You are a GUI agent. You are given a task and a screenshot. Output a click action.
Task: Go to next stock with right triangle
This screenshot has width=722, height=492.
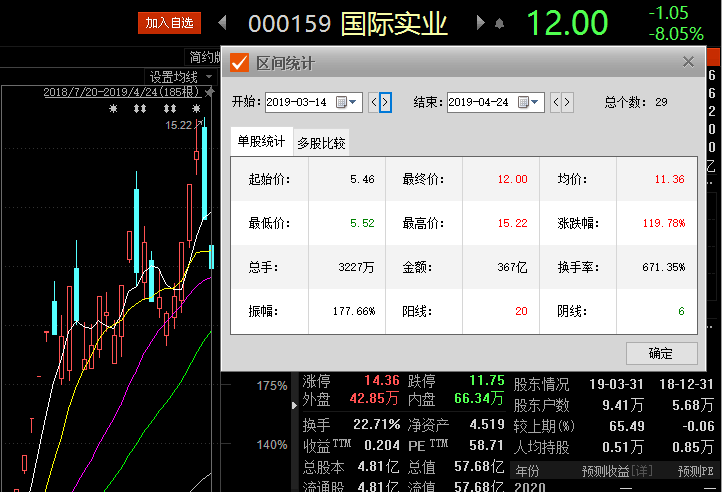[x=481, y=23]
